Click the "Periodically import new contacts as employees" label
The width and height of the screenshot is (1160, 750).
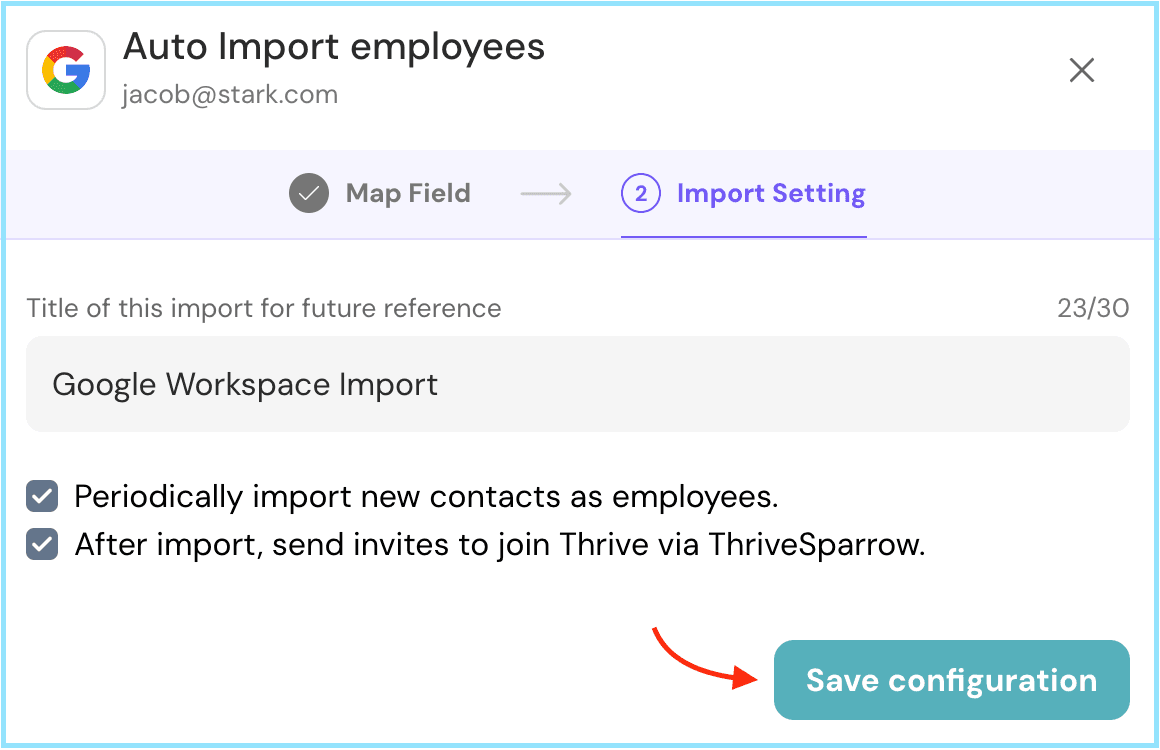click(426, 497)
